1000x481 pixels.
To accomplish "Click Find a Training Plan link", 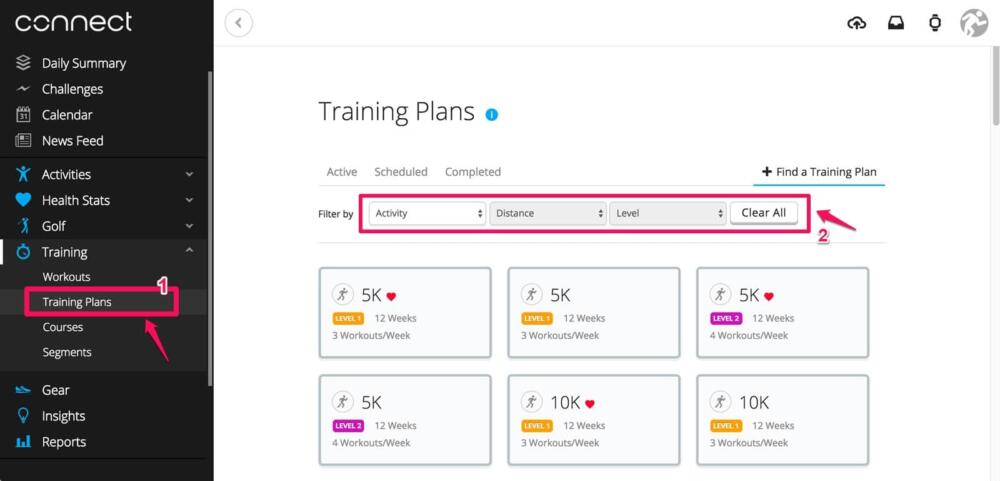I will pyautogui.click(x=819, y=172).
